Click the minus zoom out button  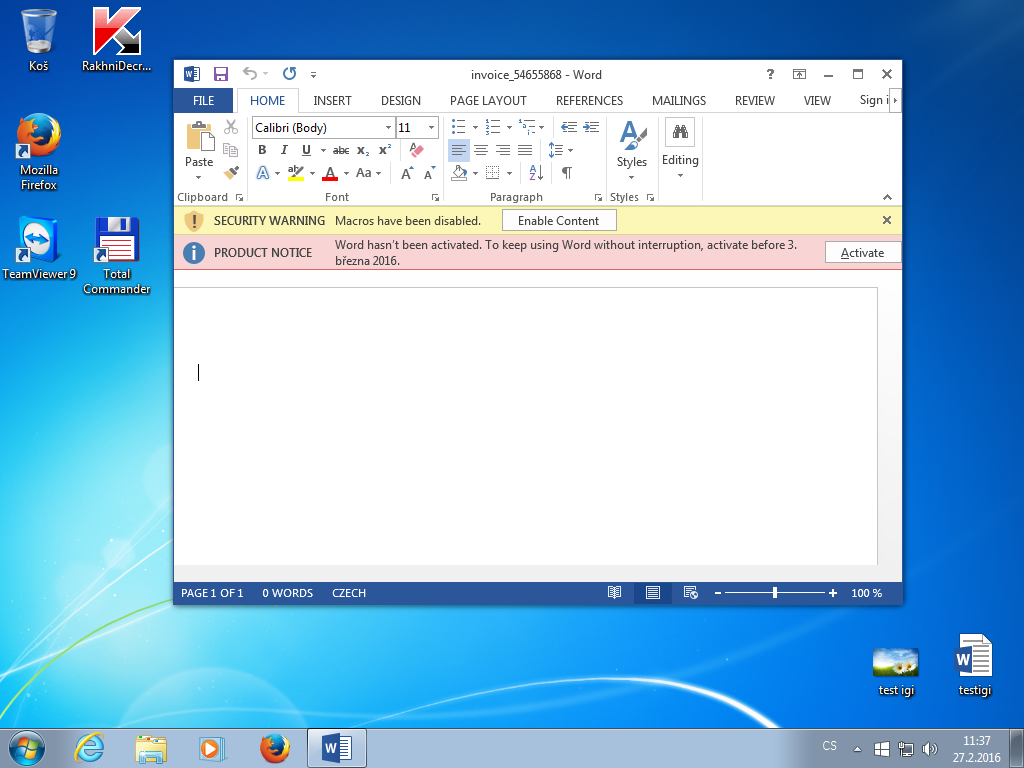718,593
